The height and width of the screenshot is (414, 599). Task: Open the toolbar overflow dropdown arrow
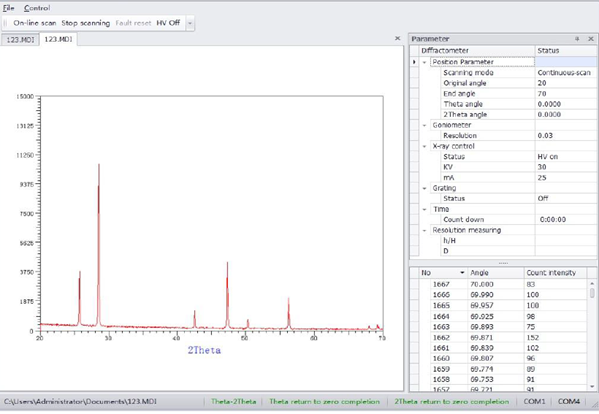coord(190,23)
